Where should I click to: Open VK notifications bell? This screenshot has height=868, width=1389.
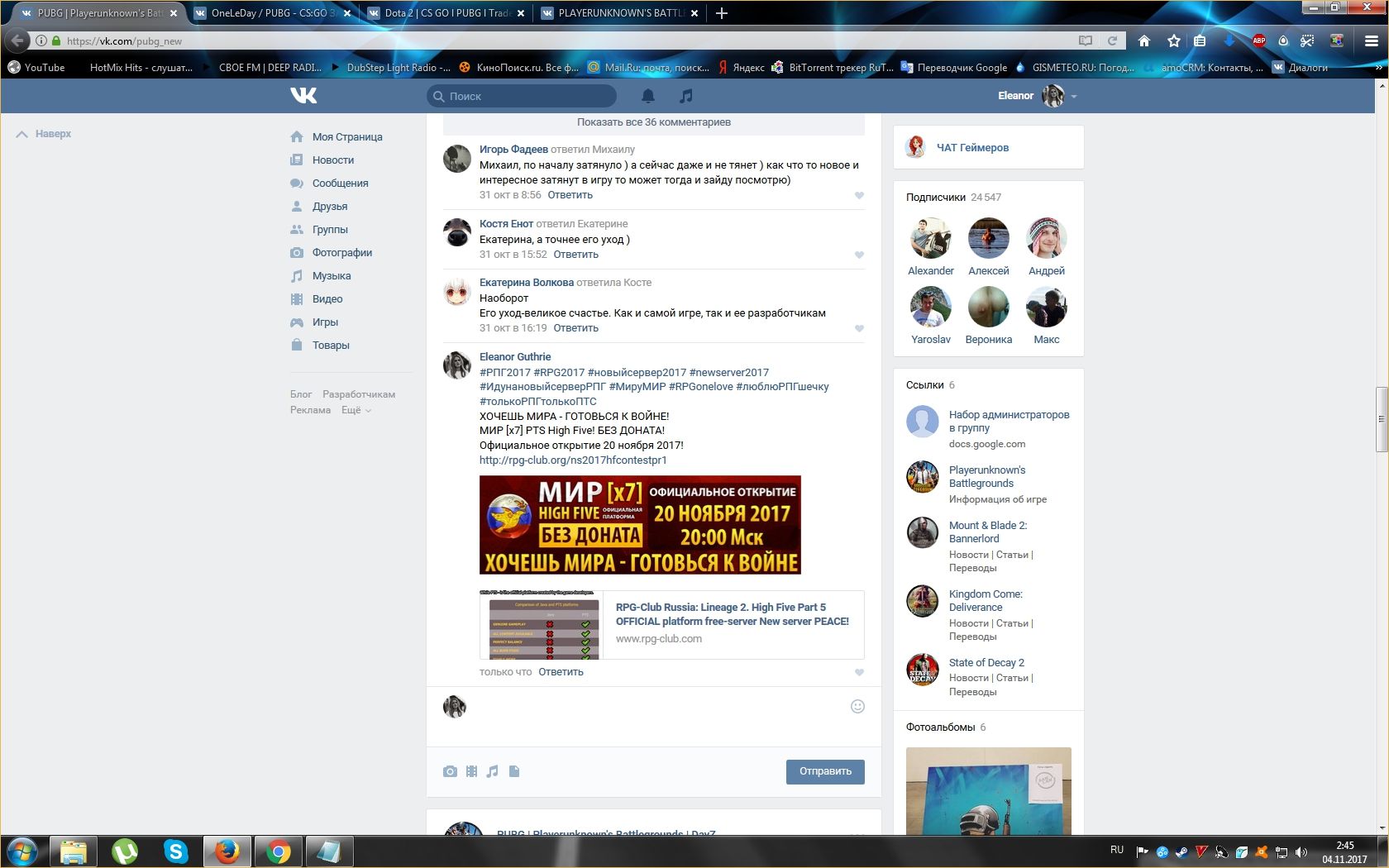[648, 96]
